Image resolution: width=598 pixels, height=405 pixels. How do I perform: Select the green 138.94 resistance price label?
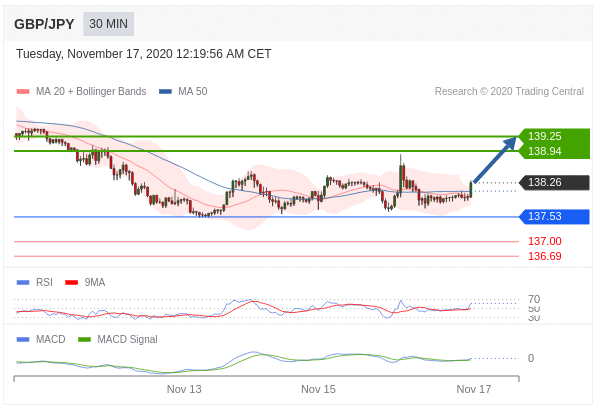pyautogui.click(x=545, y=151)
